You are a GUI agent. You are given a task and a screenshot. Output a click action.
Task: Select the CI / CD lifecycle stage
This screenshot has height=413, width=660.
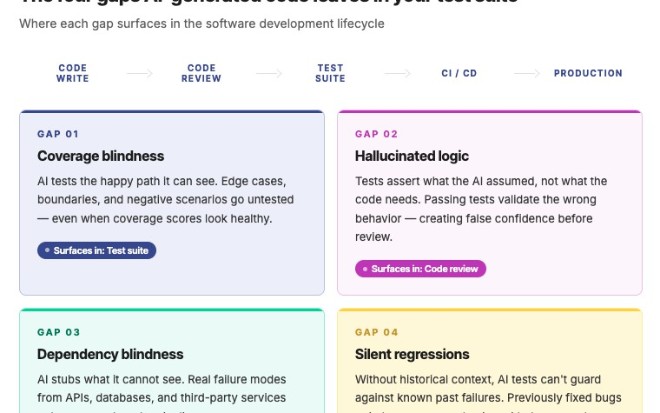pyautogui.click(x=459, y=73)
